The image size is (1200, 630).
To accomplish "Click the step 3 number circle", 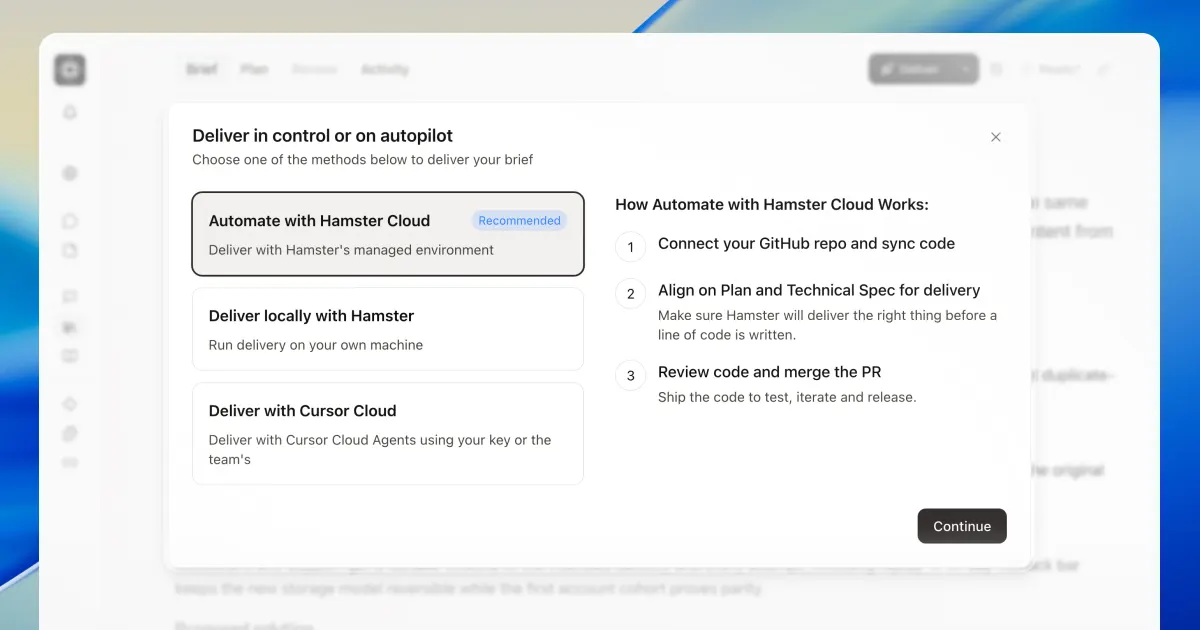I will tap(630, 375).
